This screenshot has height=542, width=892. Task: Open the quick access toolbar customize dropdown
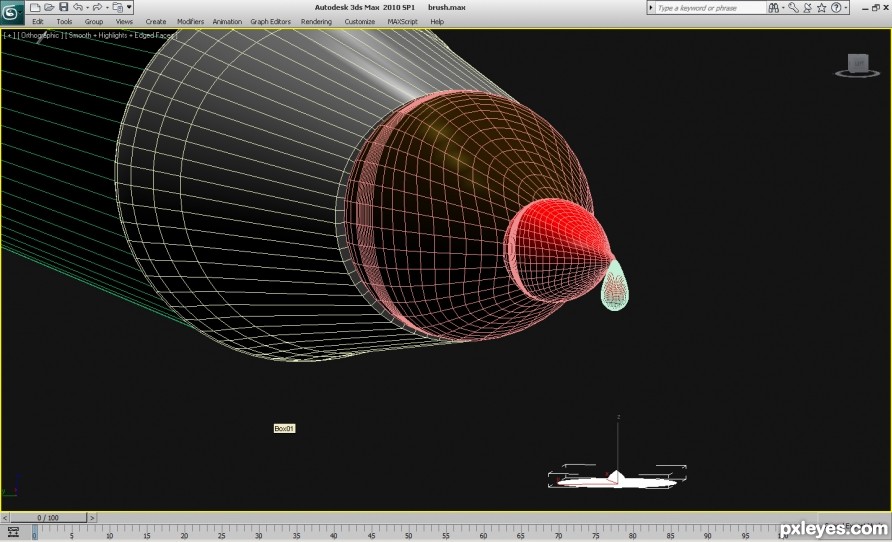129,7
